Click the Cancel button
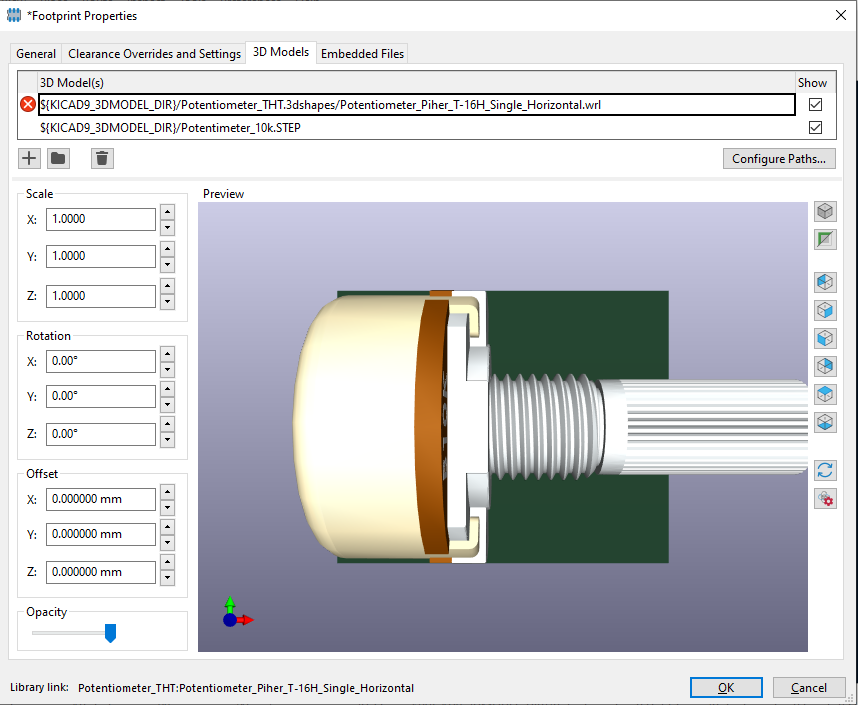This screenshot has width=858, height=705. pyautogui.click(x=809, y=688)
